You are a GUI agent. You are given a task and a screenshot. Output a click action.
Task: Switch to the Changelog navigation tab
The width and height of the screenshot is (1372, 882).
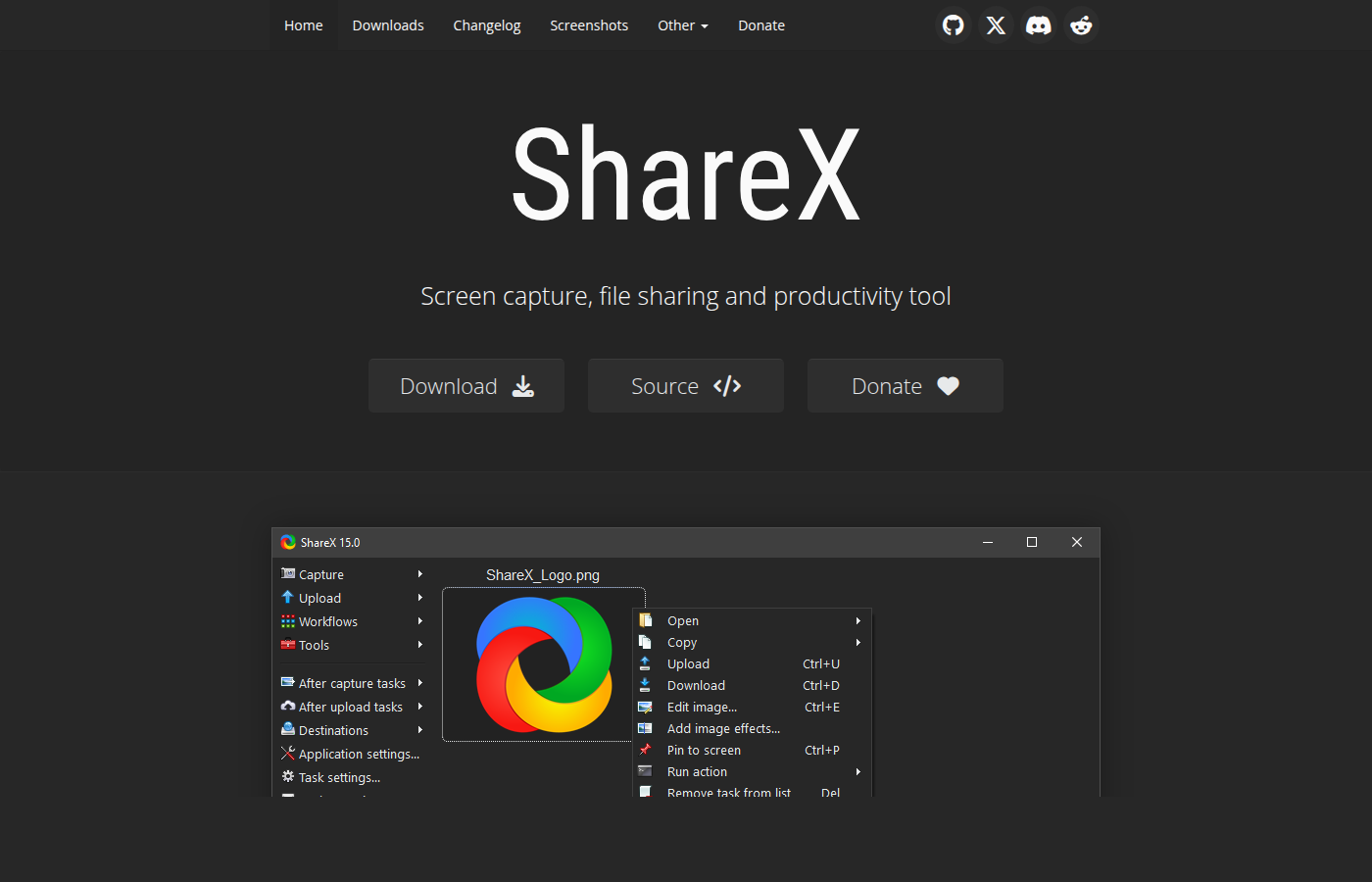coord(486,24)
